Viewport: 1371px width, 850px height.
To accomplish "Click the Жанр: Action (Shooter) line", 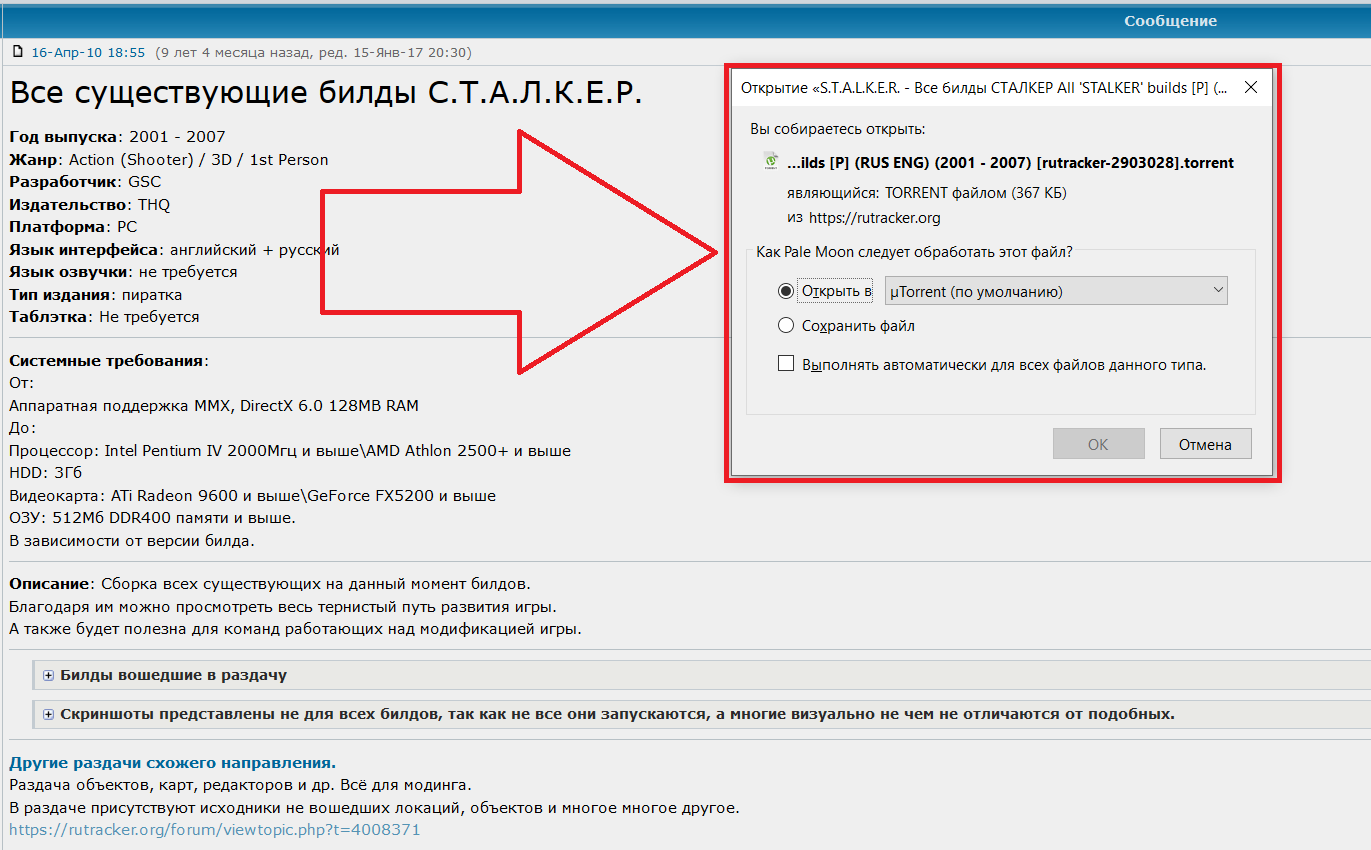I will click(168, 160).
